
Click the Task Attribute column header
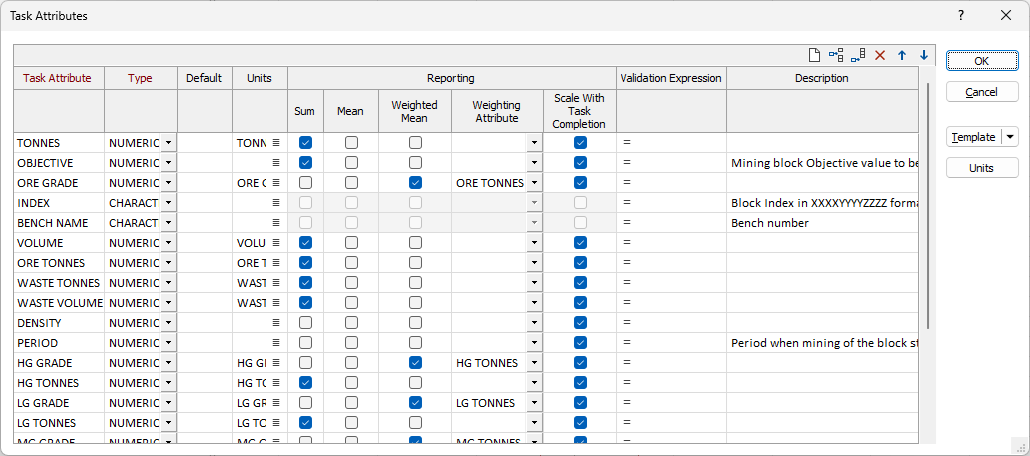tap(58, 78)
